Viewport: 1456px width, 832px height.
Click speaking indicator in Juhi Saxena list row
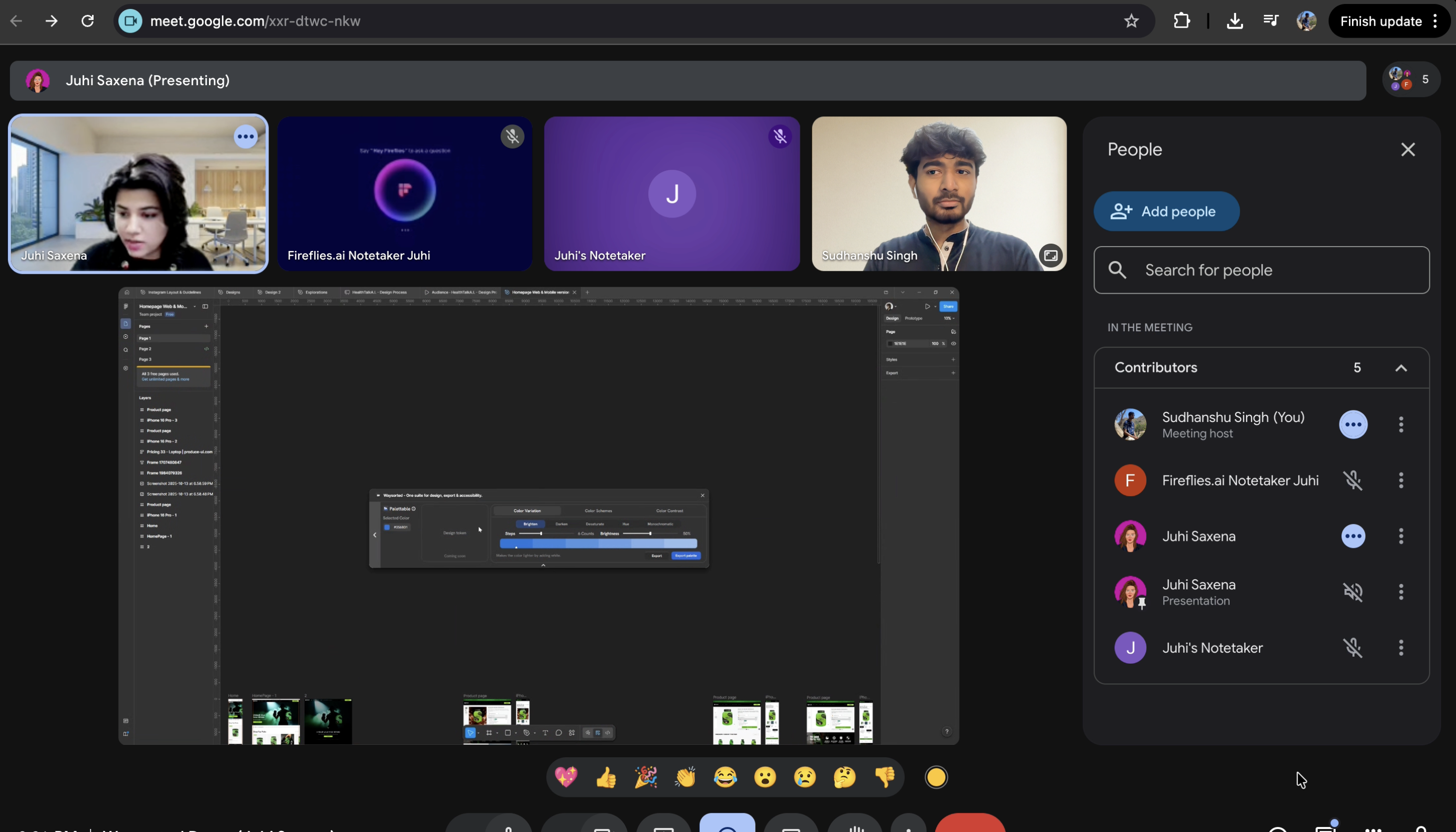point(1352,536)
